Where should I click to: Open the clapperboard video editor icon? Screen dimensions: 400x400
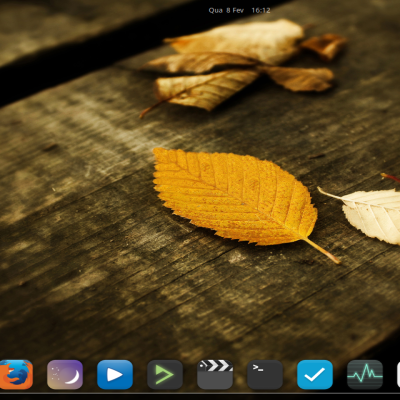pyautogui.click(x=215, y=375)
